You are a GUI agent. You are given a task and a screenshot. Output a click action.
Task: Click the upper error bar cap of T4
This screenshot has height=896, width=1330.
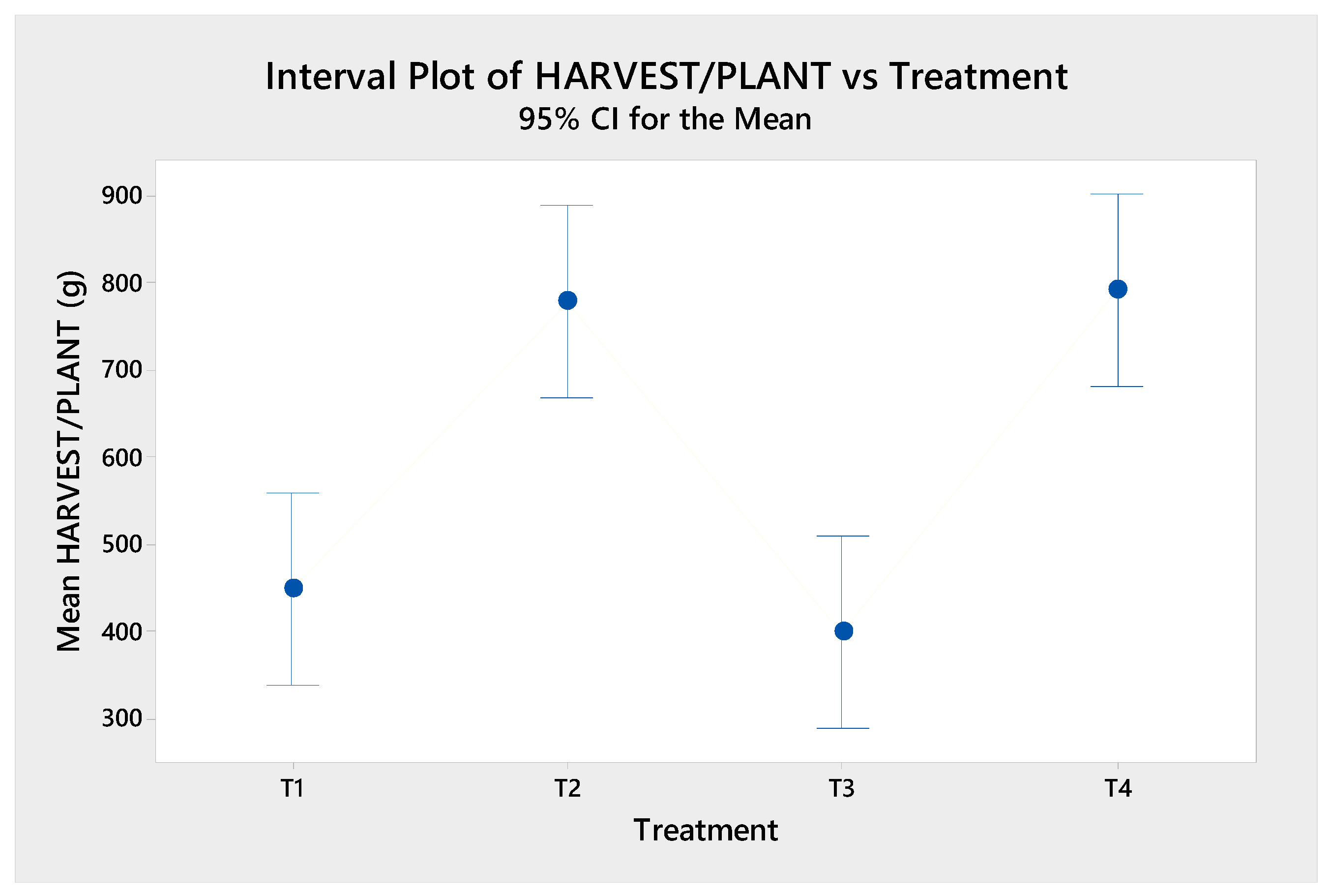(x=1117, y=194)
